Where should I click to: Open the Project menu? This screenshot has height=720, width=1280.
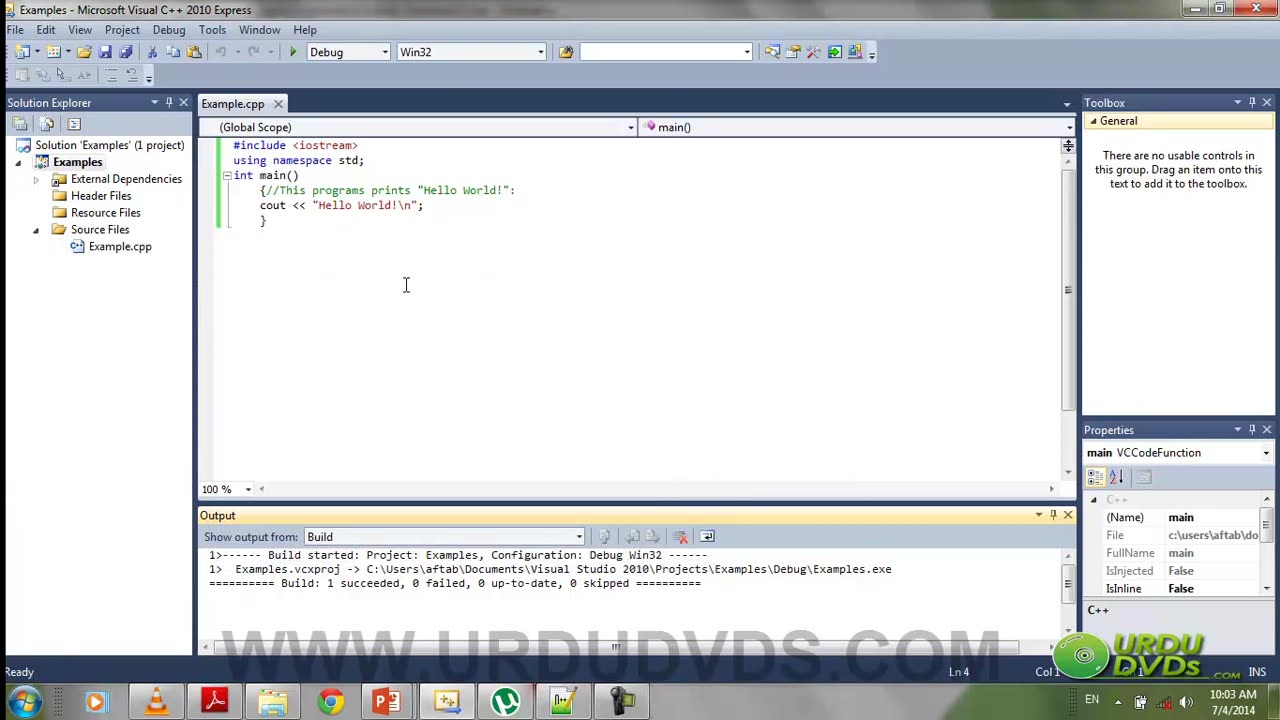(122, 30)
